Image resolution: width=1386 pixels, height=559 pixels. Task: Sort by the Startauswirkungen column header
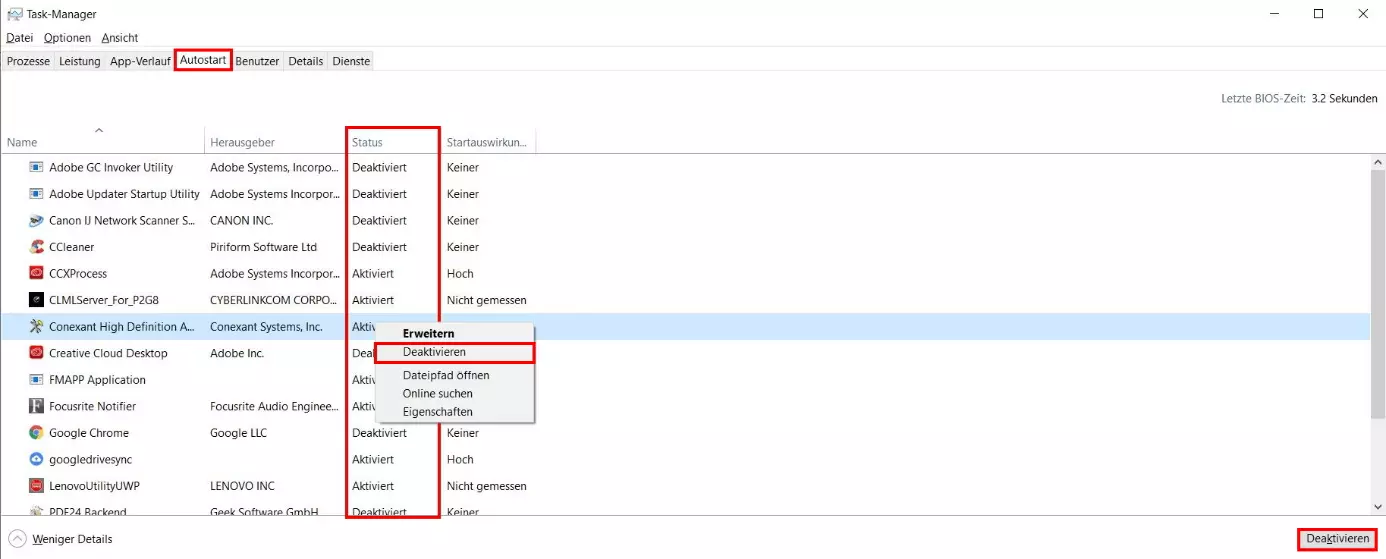click(488, 142)
